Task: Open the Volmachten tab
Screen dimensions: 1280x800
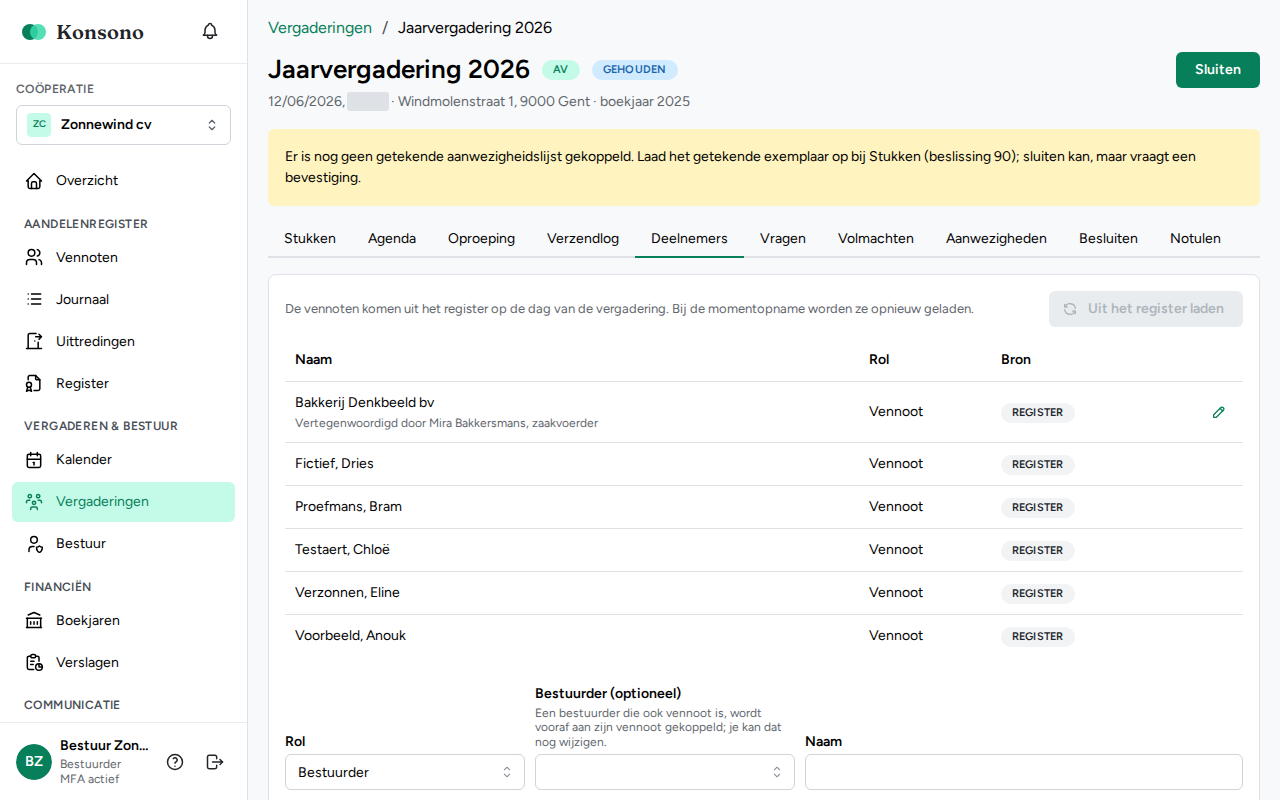Action: [x=876, y=239]
